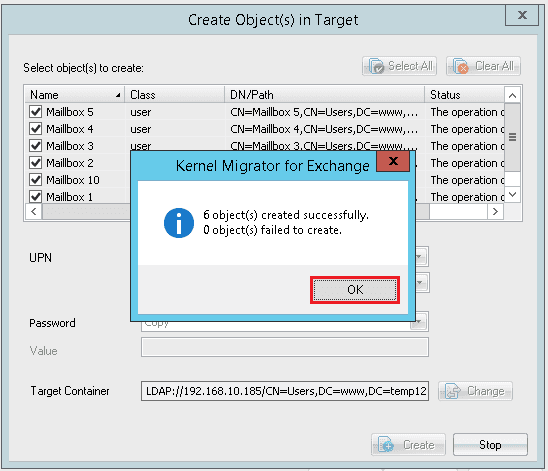The height and width of the screenshot is (471, 548).
Task: Click the list's scroll down arrow
Action: pyautogui.click(x=512, y=194)
